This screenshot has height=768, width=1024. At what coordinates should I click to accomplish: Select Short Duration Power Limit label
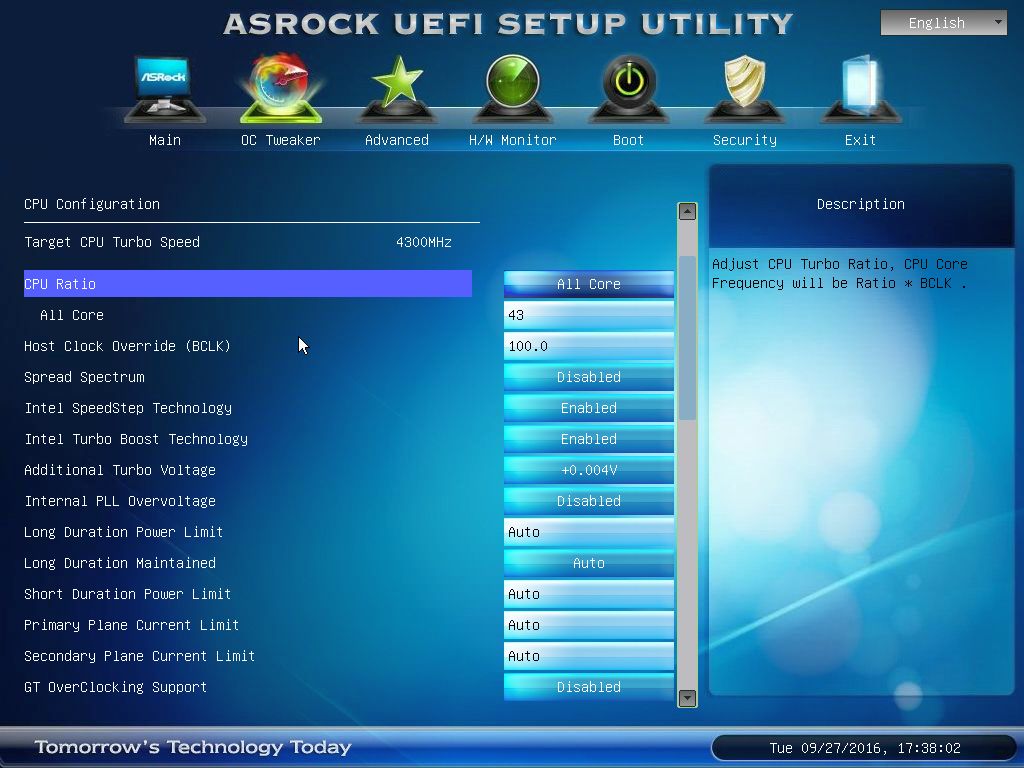coord(127,594)
